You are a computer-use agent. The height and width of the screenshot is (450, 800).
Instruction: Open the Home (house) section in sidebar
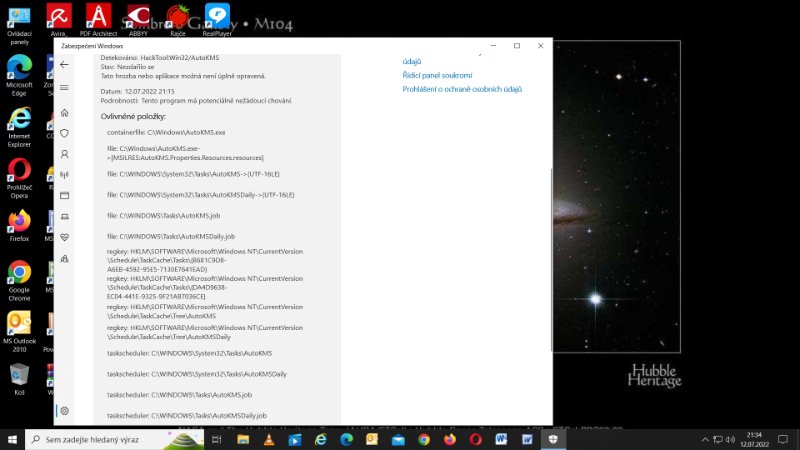pos(64,113)
